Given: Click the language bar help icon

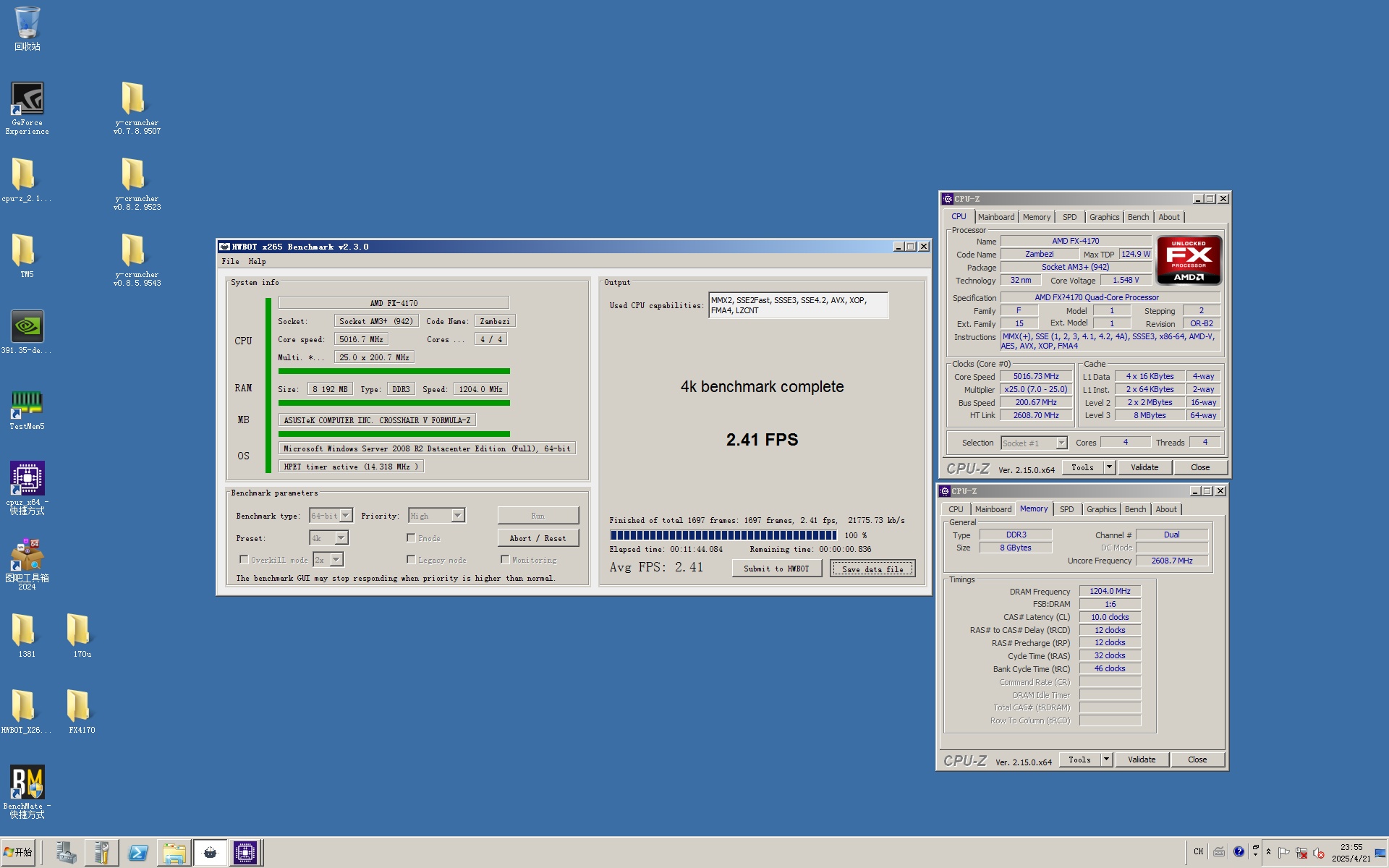Looking at the screenshot, I should [1239, 851].
